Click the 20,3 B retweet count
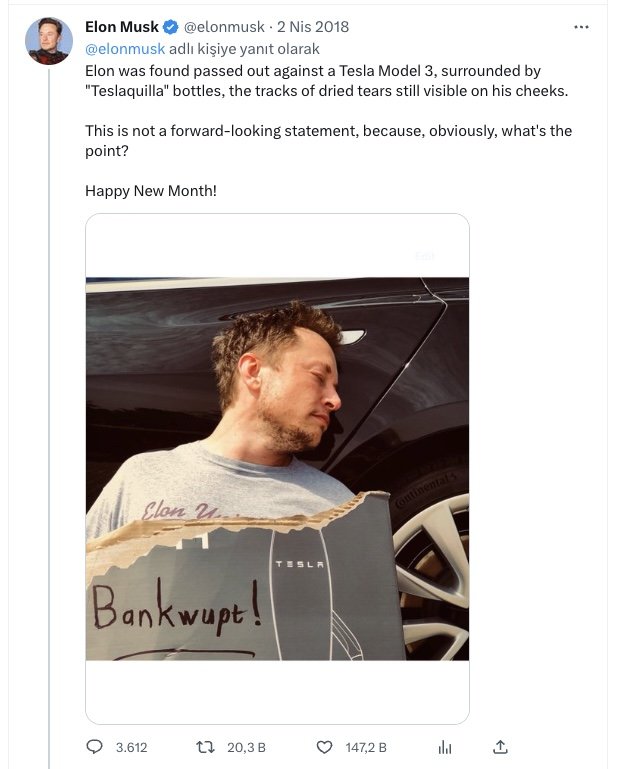618x769 pixels. (247, 747)
